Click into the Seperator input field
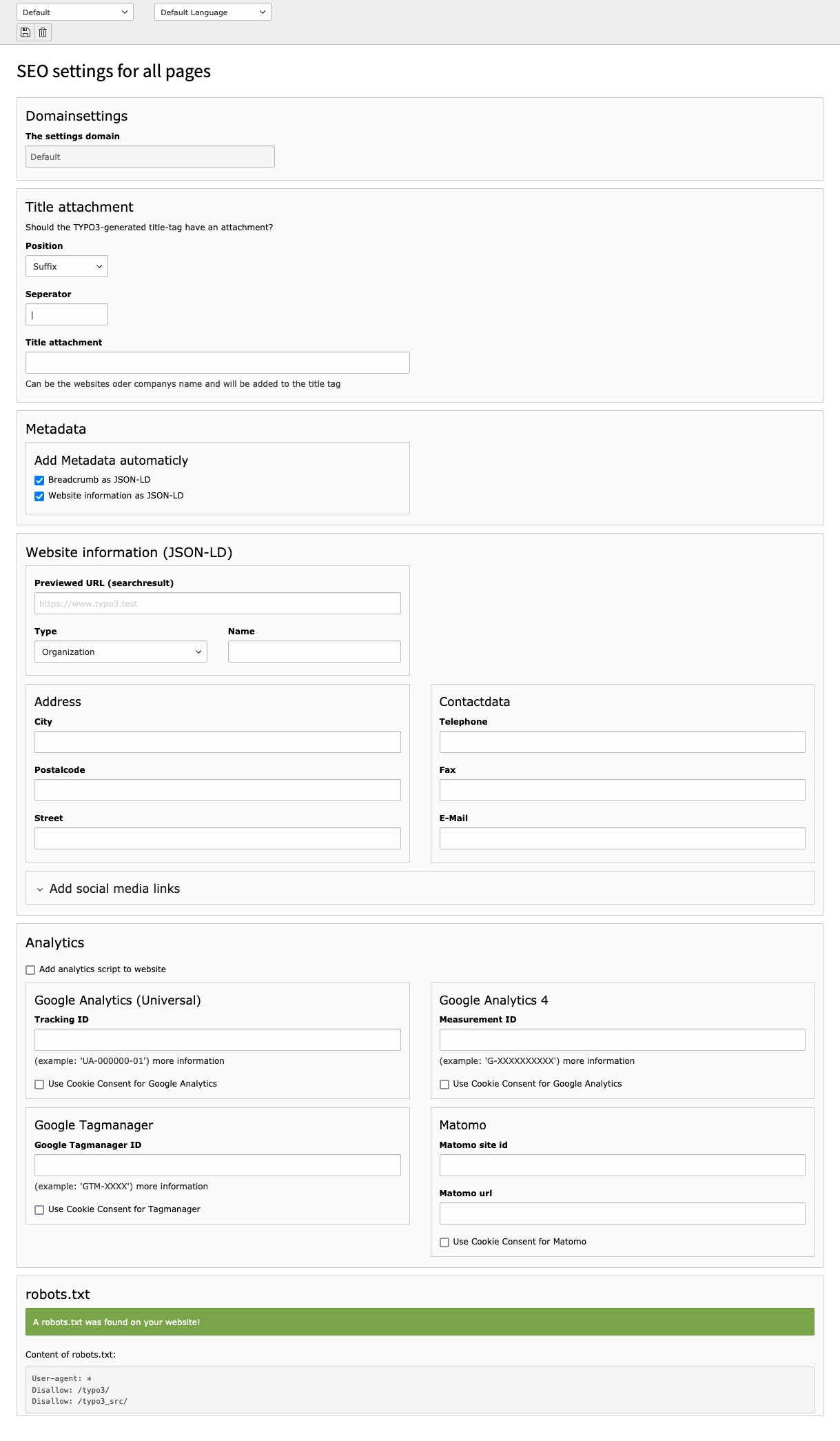The height and width of the screenshot is (1441, 840). 66,314
